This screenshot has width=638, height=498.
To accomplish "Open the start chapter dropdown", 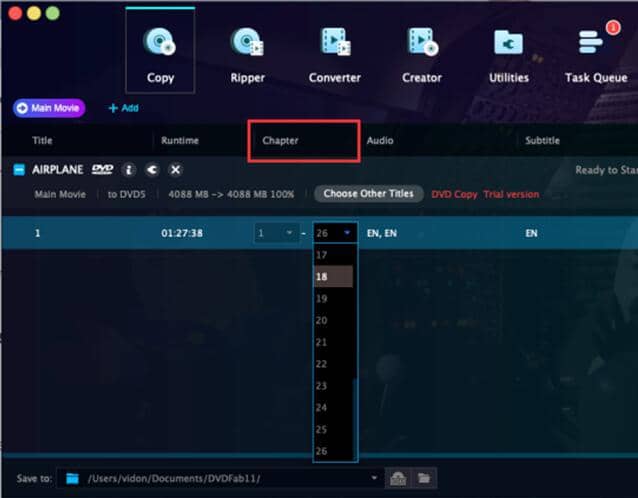I will 277,233.
